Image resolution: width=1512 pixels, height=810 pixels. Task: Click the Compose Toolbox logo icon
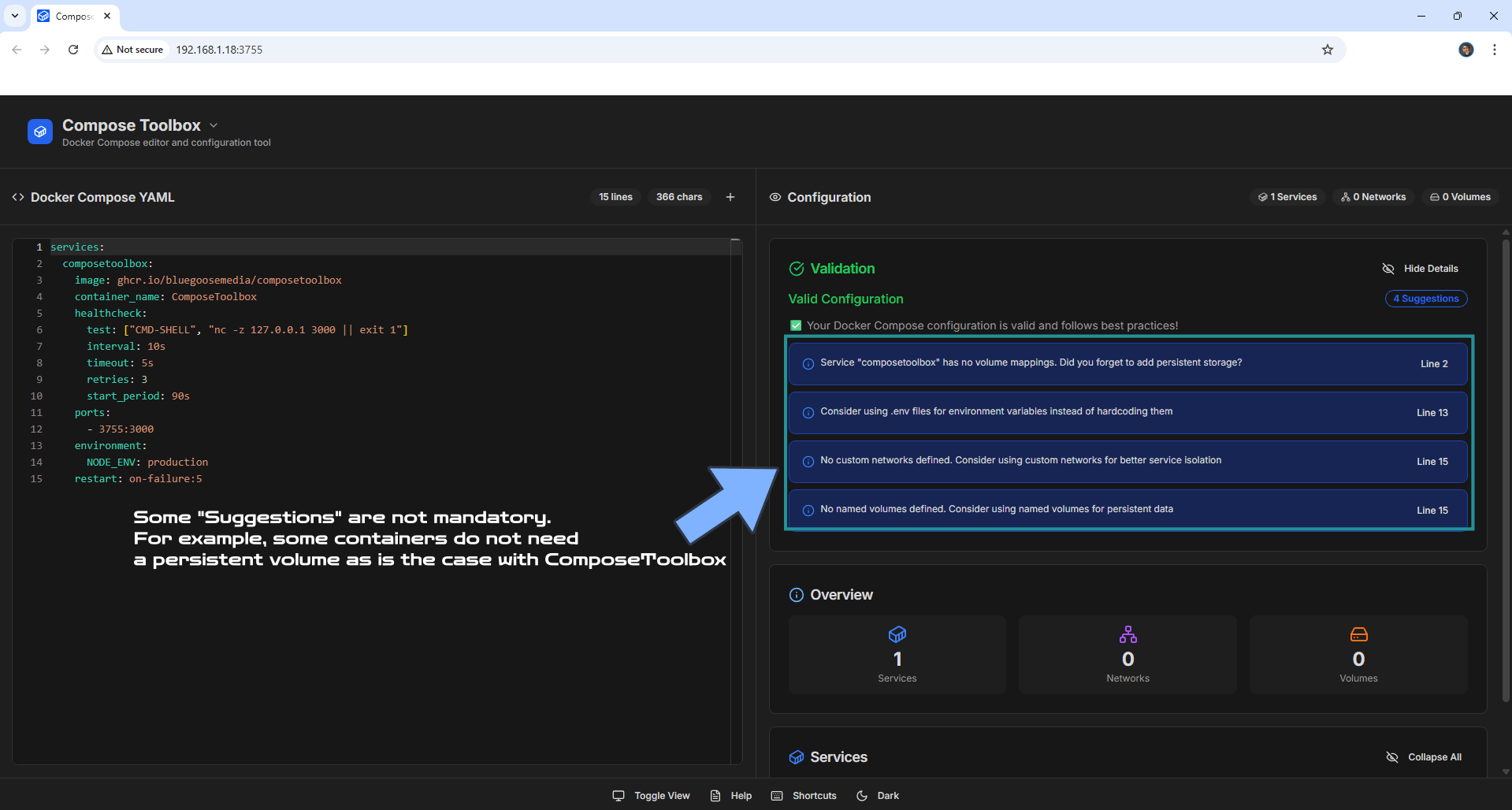coord(40,132)
